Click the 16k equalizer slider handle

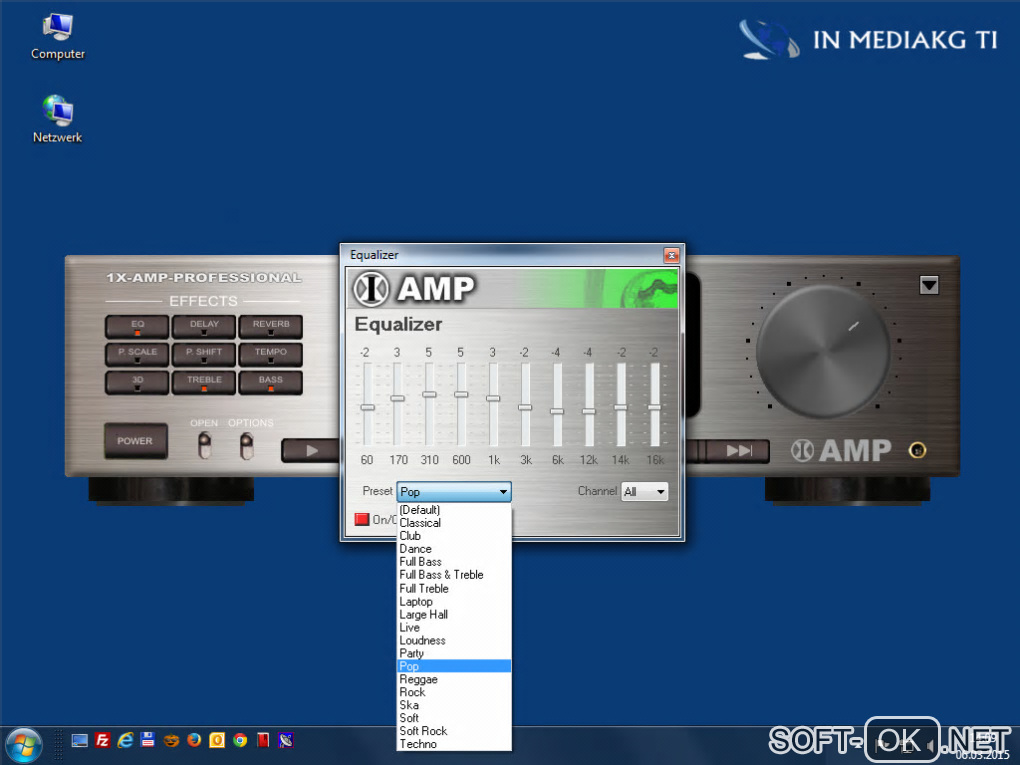coord(654,407)
